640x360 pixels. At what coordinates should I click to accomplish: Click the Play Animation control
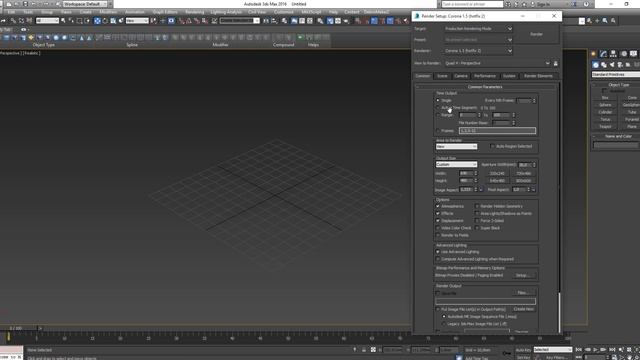click(596, 350)
